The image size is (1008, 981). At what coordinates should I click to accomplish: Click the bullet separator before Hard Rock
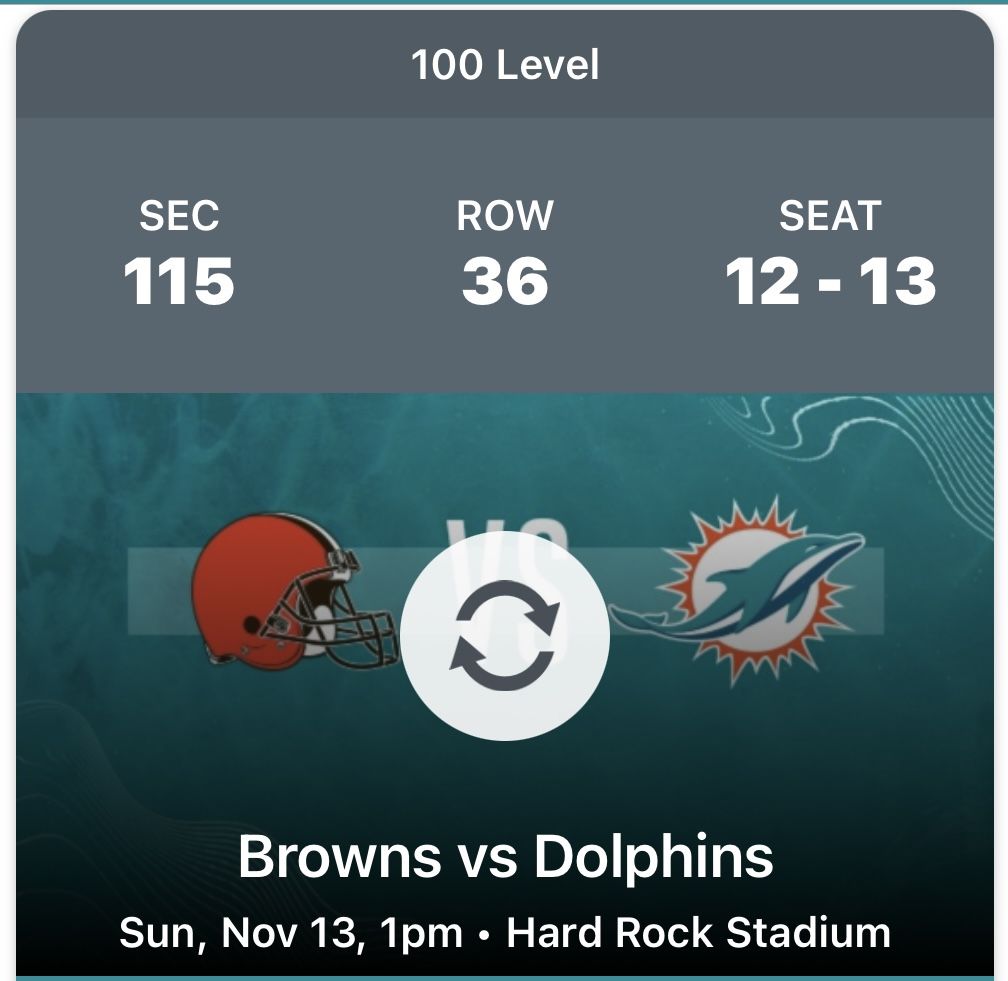tap(485, 935)
